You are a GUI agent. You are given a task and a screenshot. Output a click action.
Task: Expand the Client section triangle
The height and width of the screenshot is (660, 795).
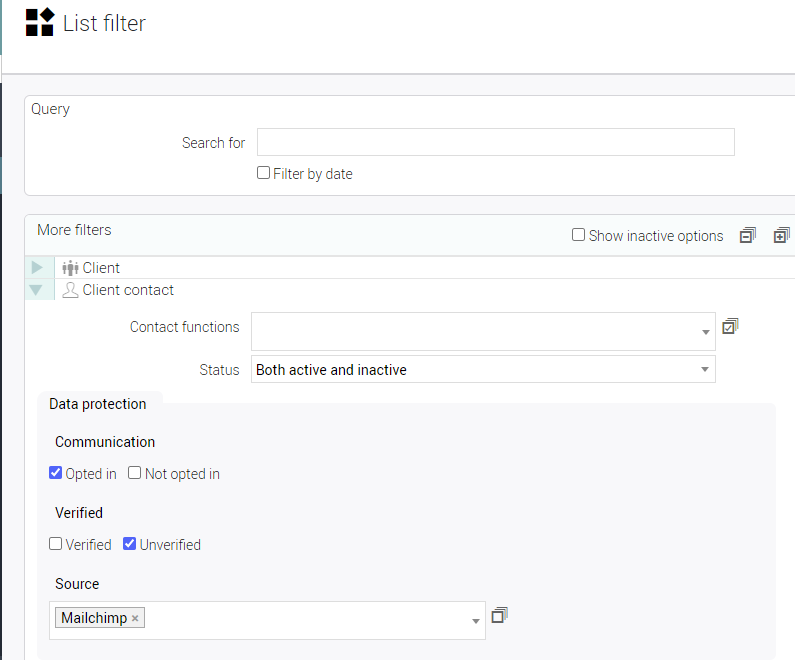(x=37, y=268)
